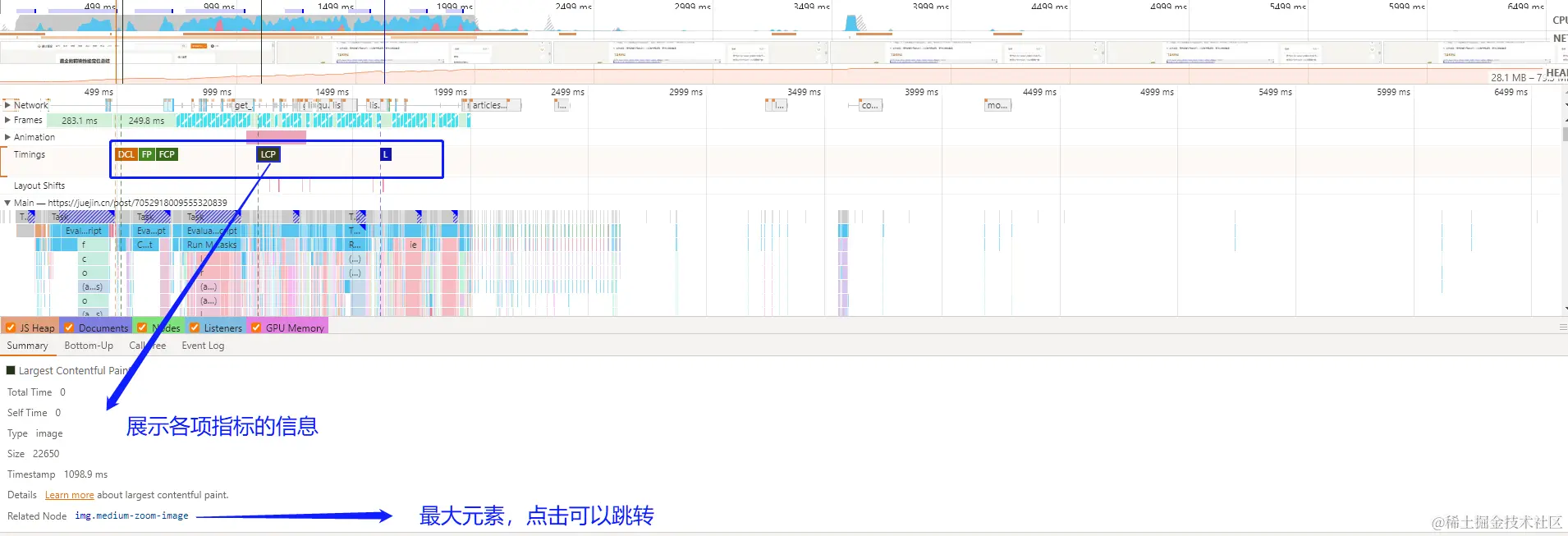Screen dimensions: 1568x536
Task: Select the Timings track label
Action: pyautogui.click(x=30, y=154)
